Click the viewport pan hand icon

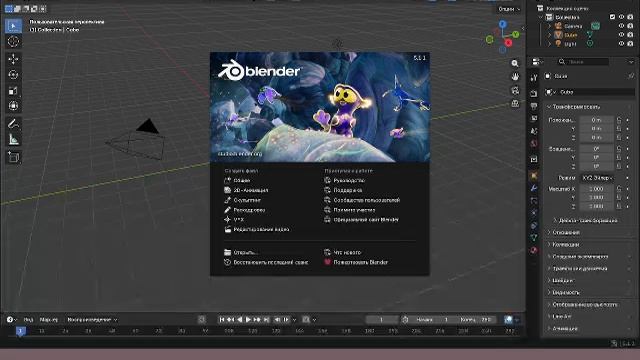[515, 77]
